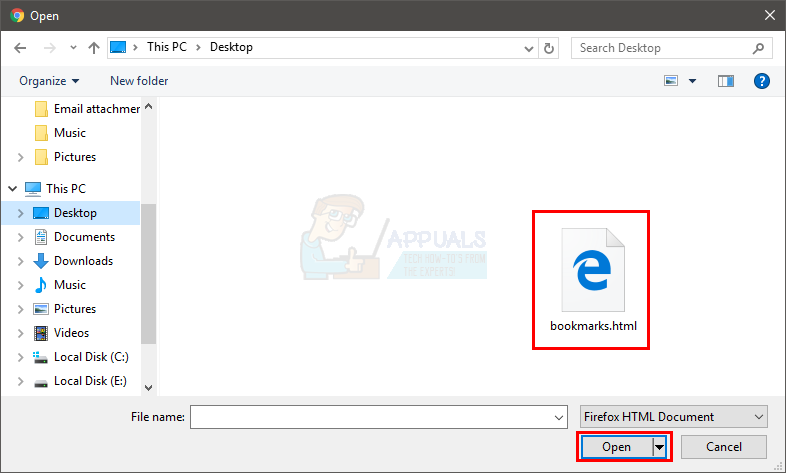Open the File name history dropdown

pyautogui.click(x=559, y=418)
